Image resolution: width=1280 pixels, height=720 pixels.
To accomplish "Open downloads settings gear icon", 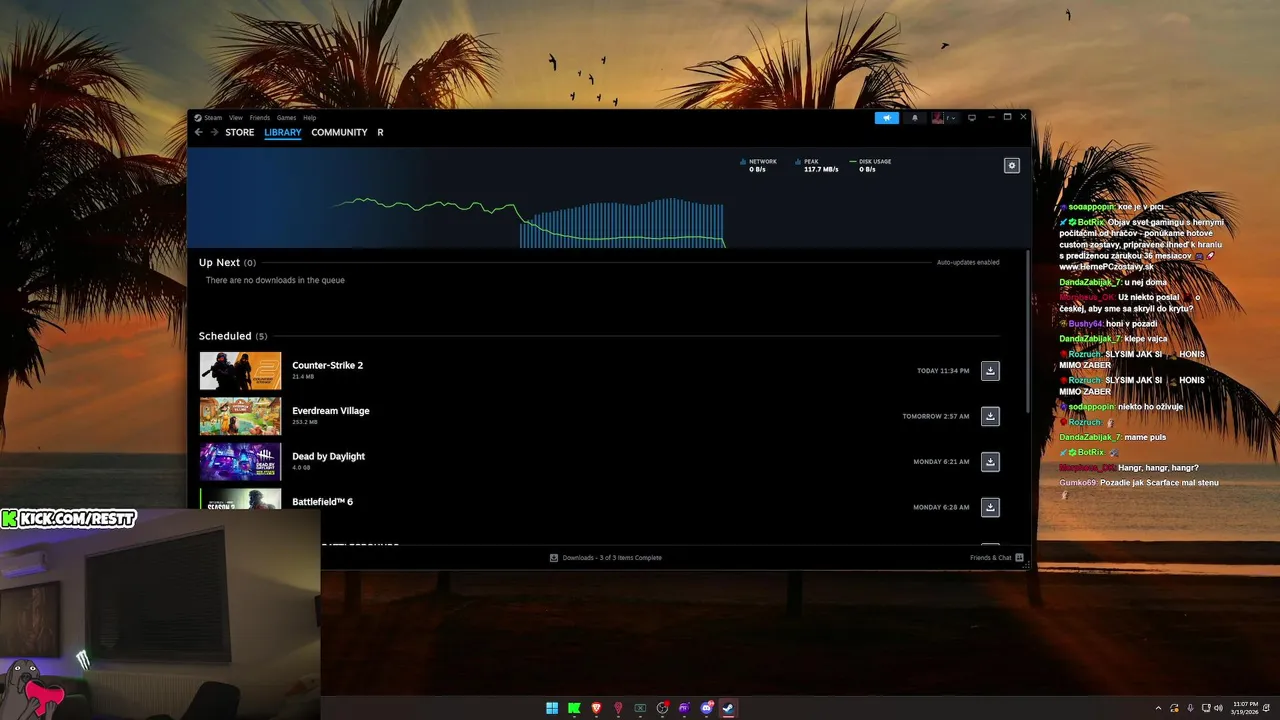I will [1012, 165].
